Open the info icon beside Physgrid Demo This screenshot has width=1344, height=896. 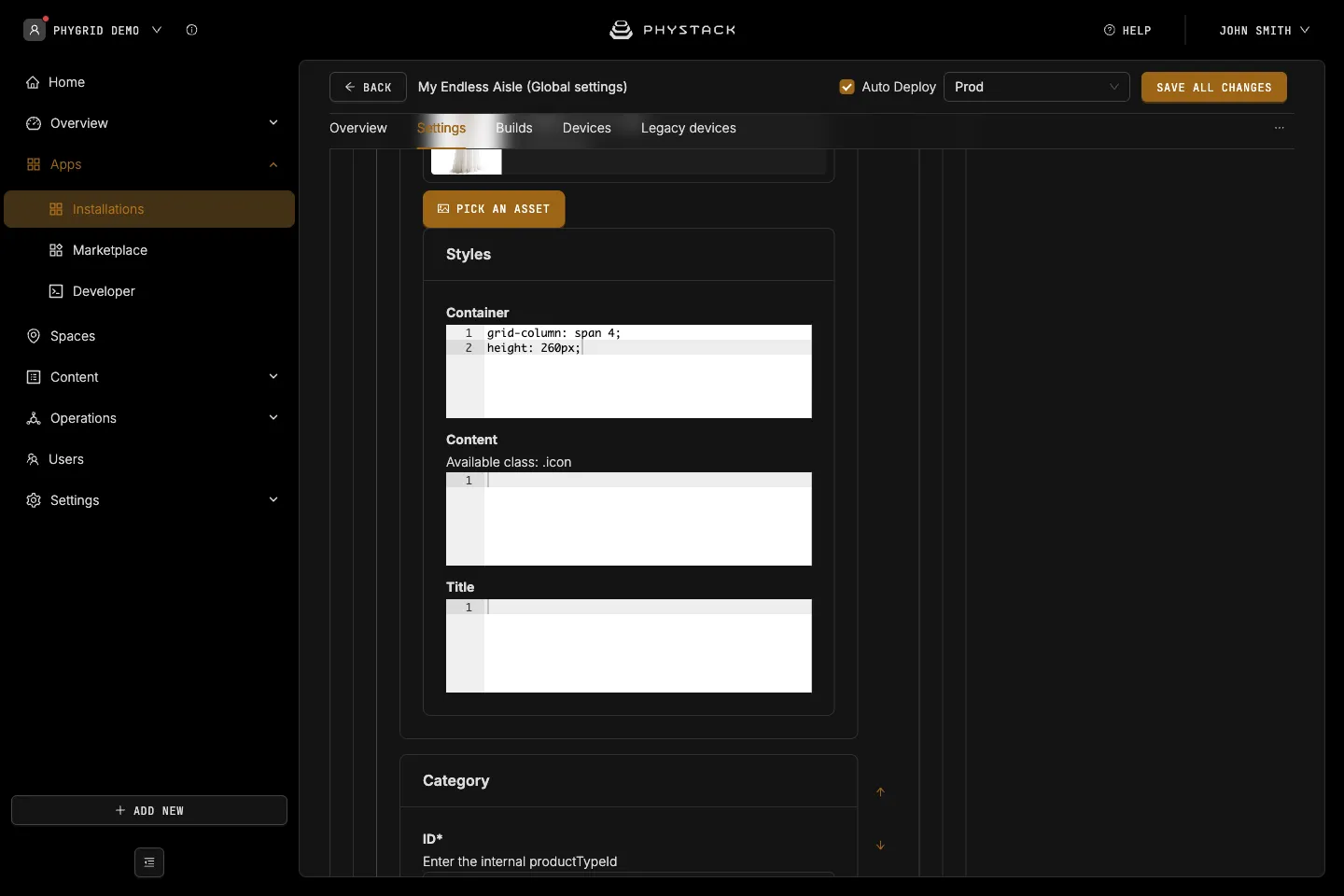(191, 30)
